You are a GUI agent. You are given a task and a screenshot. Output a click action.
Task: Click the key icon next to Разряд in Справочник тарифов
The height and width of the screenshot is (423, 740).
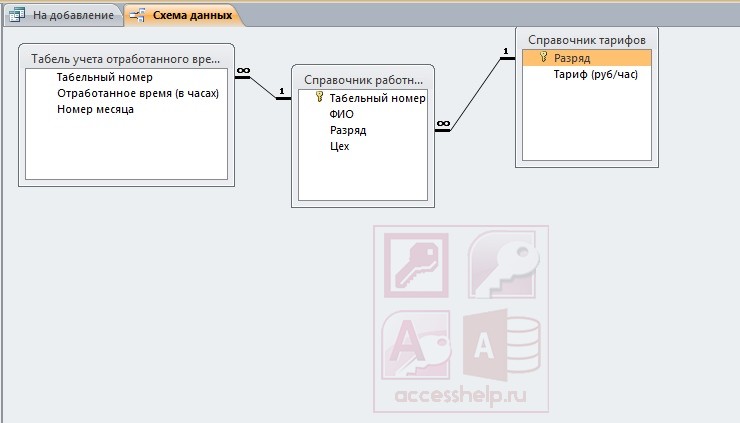tap(544, 57)
